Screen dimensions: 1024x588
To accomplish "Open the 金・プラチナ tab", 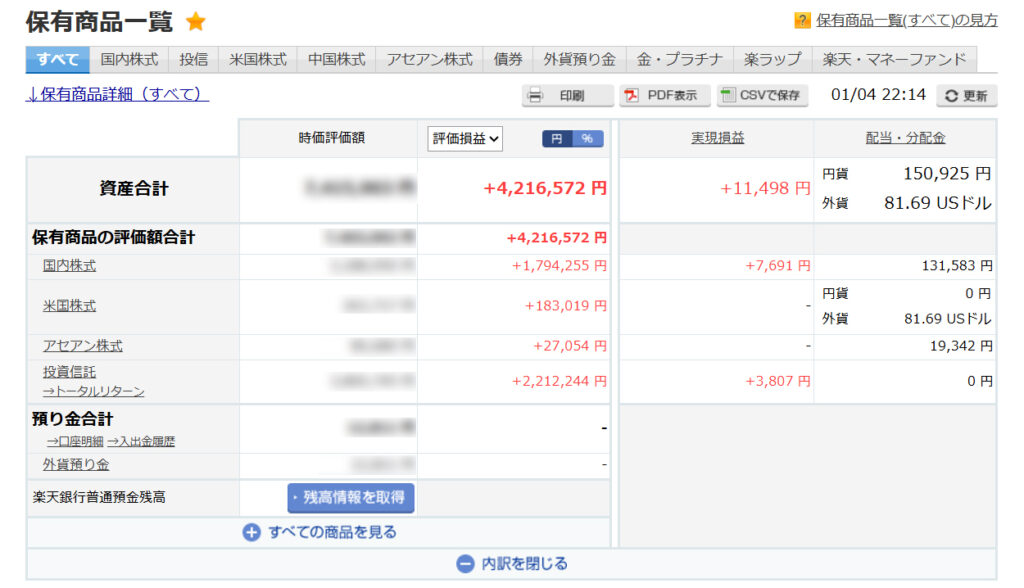I will coord(679,60).
